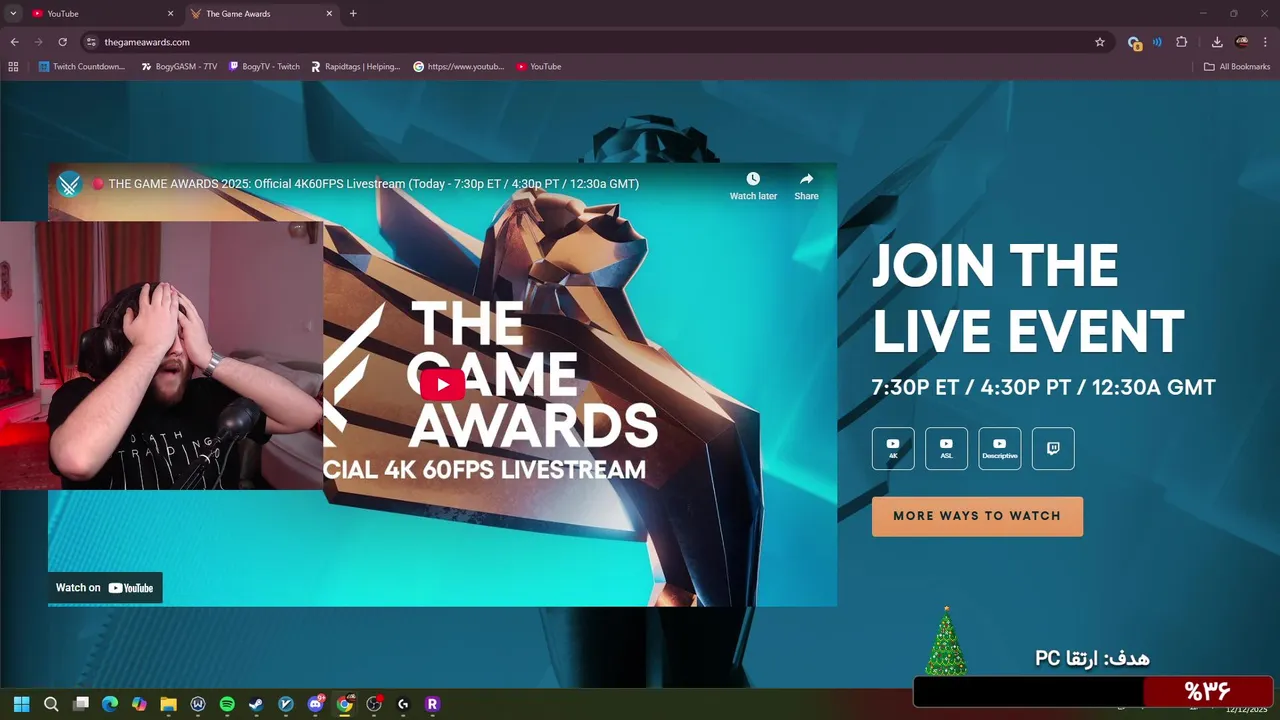Open the Twitch stream button
Screen dimensions: 1280x720
click(x=1053, y=449)
